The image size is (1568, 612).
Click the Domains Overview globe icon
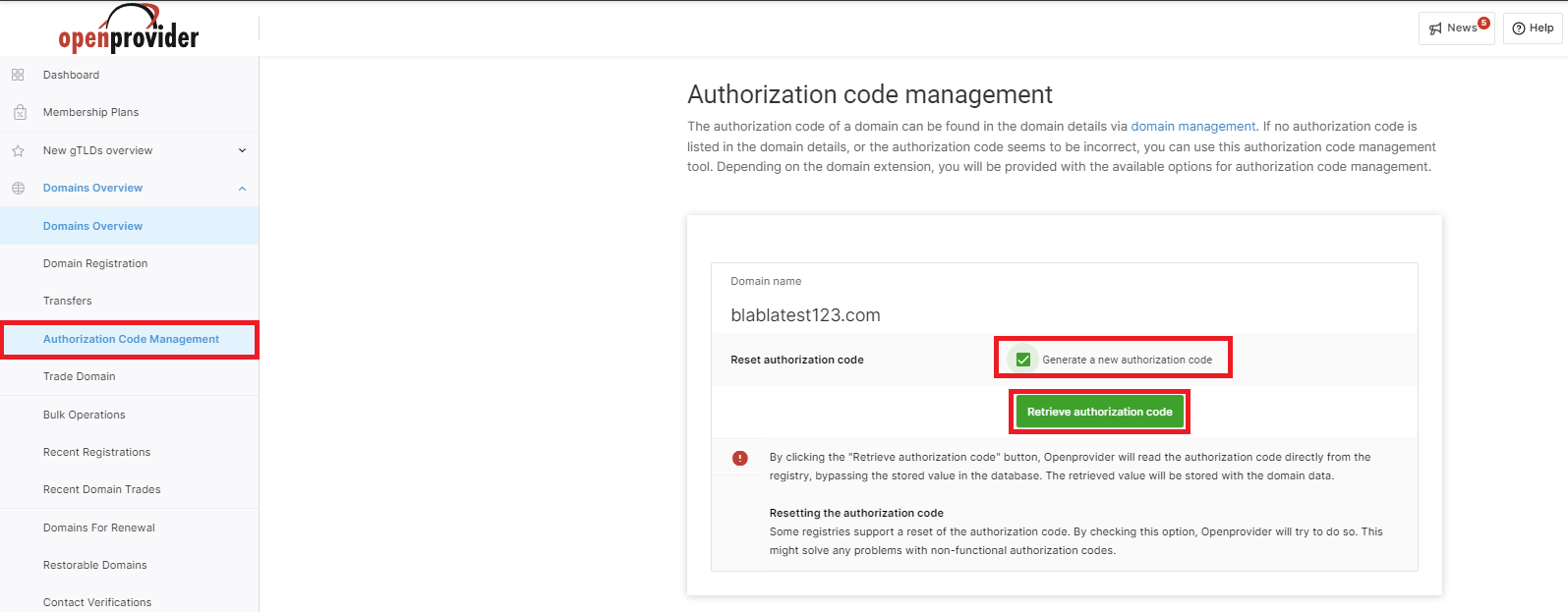[18, 188]
